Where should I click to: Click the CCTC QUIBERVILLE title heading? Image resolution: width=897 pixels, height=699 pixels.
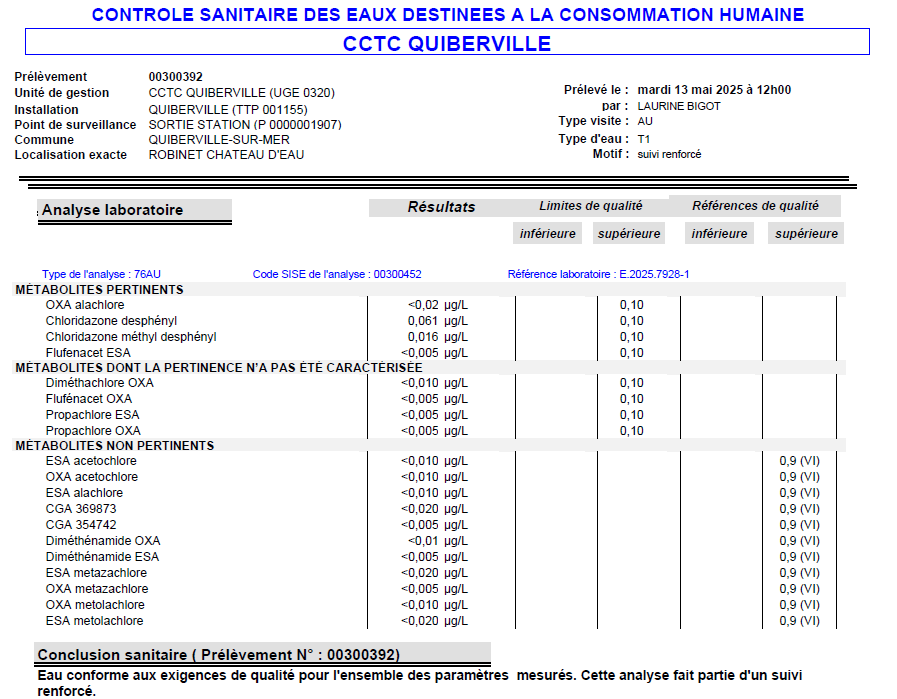point(446,43)
